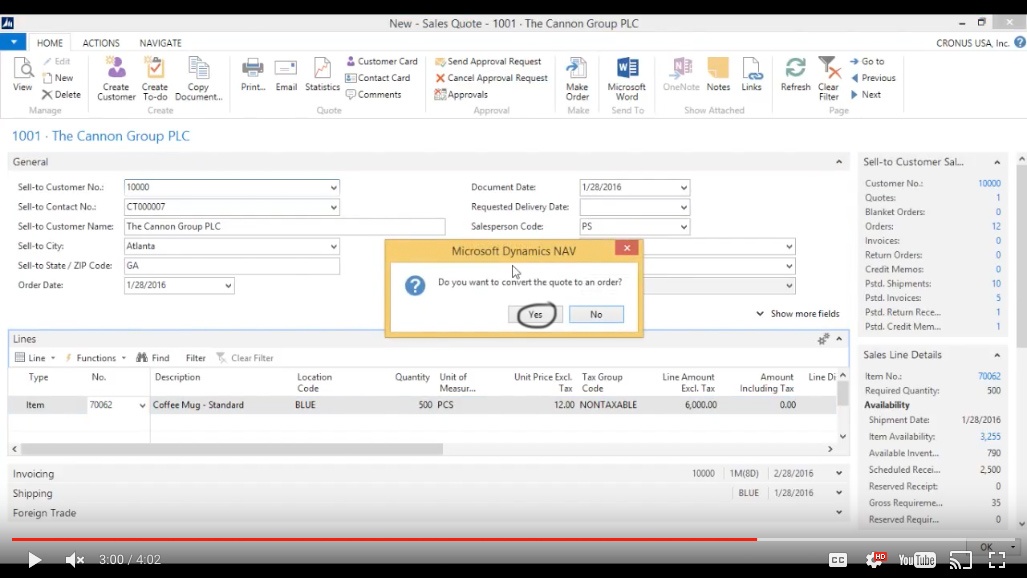
Task: Click the Sell-to Customer Name field
Action: [x=284, y=227]
